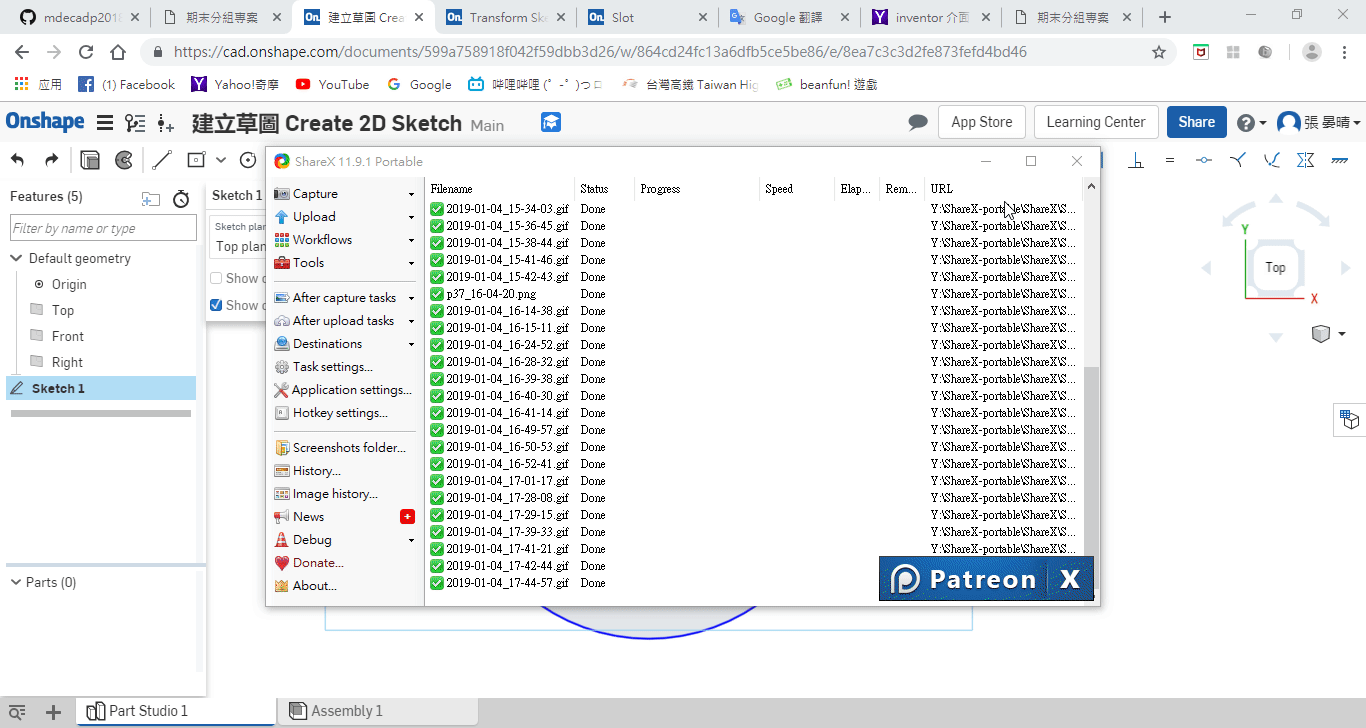Apply the Pierce constraint tool
Image resolution: width=1366 pixels, height=728 pixels.
(x=1272, y=160)
